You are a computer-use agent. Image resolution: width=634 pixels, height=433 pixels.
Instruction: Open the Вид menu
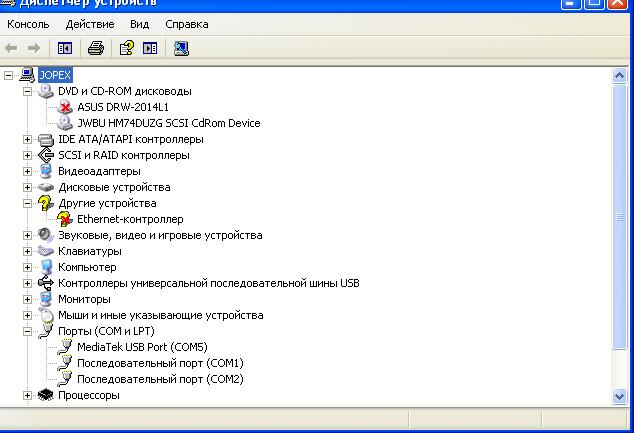pyautogui.click(x=139, y=23)
